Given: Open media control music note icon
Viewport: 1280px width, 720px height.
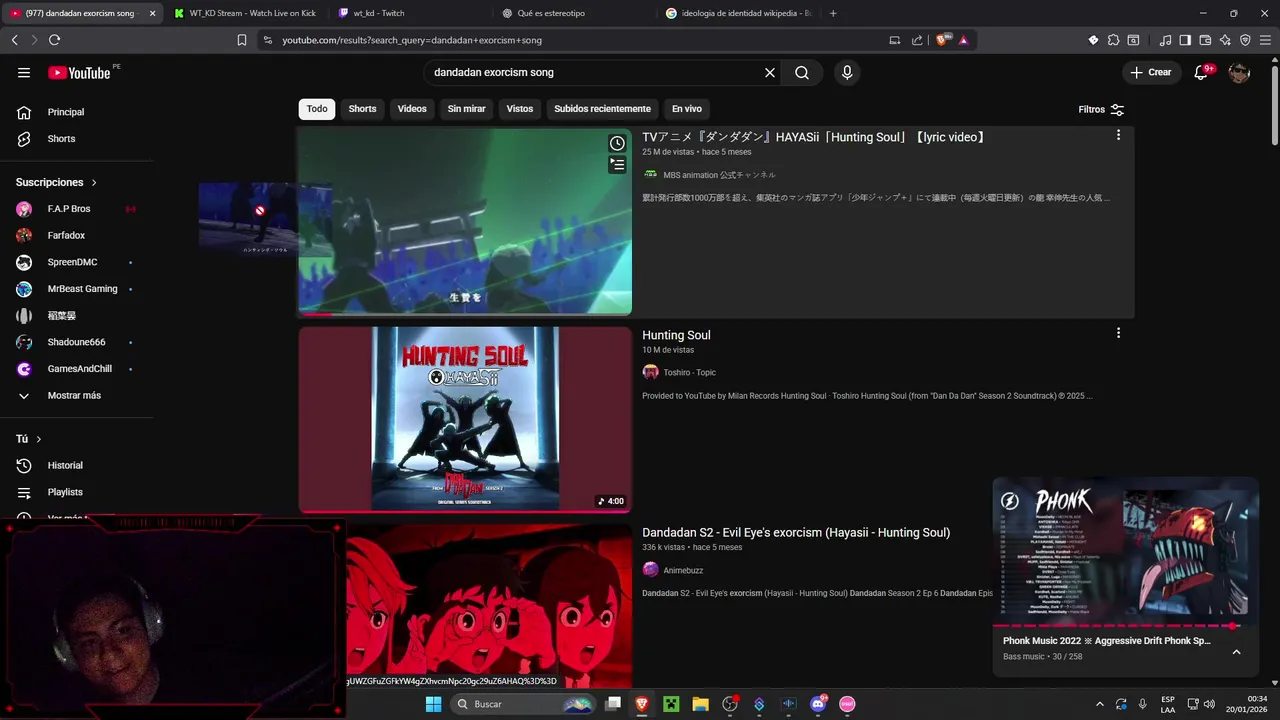Looking at the screenshot, I should point(1165,40).
